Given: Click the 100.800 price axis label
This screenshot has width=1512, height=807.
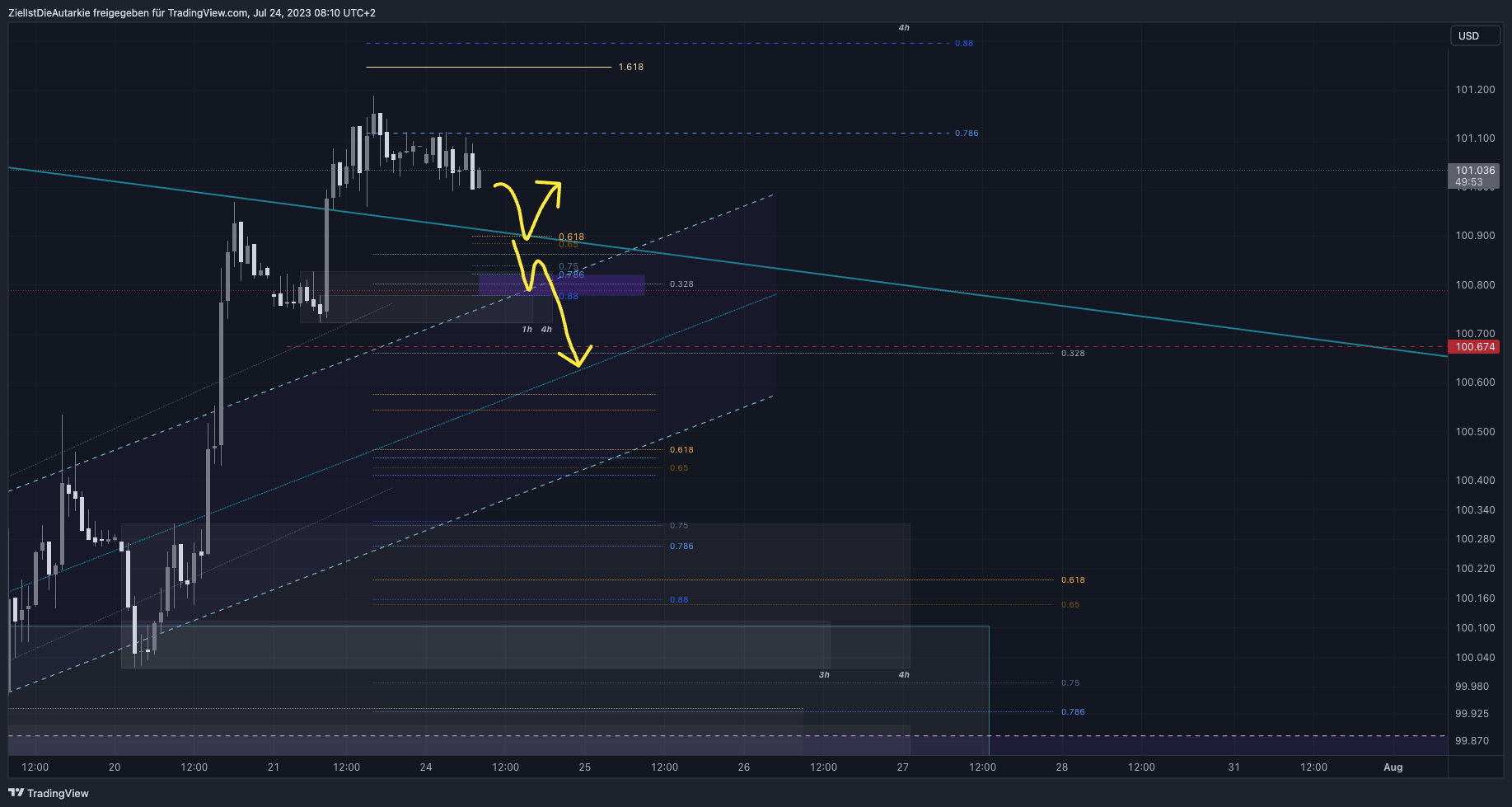Looking at the screenshot, I should coord(1475,285).
